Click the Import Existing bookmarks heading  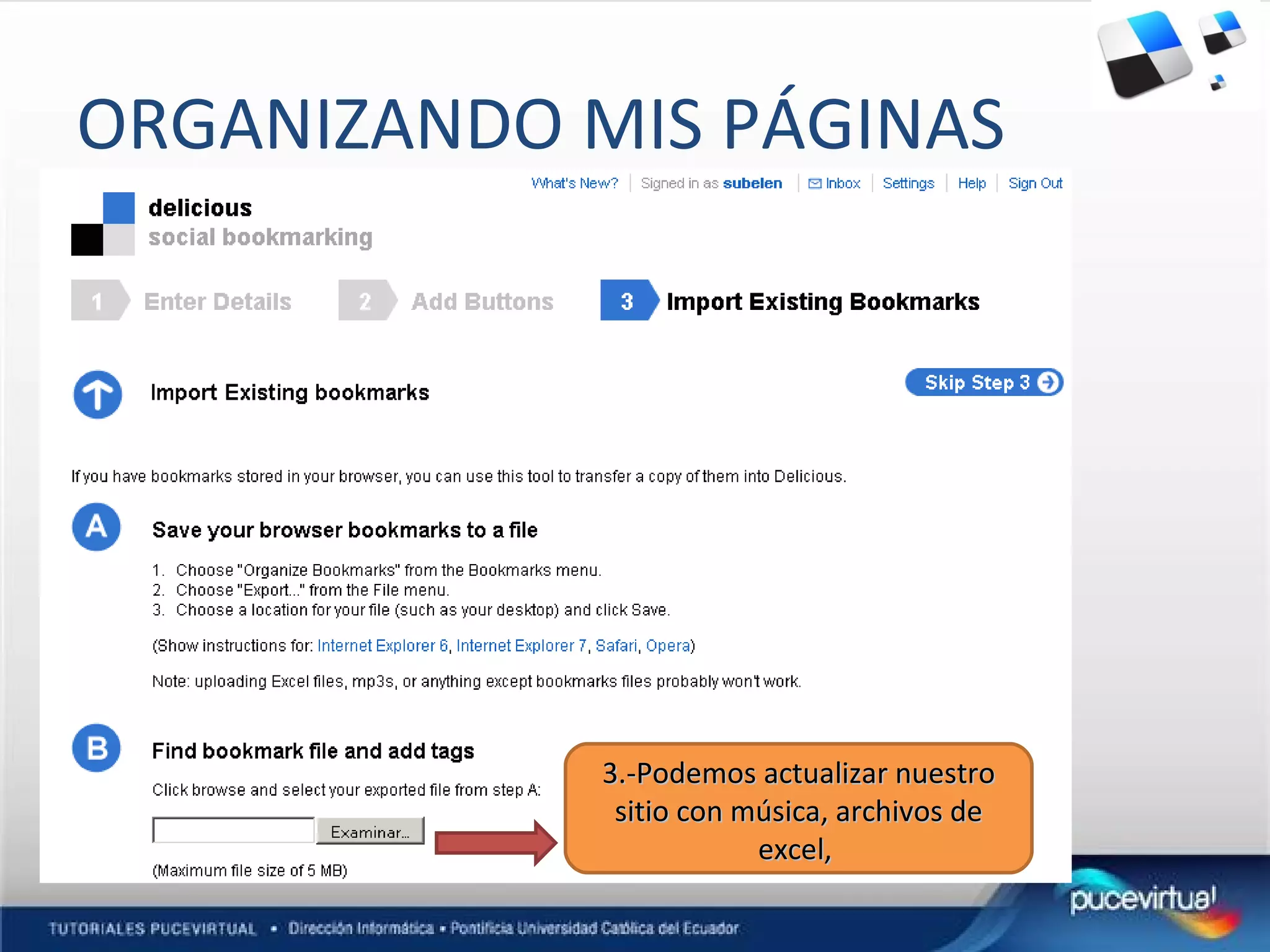[x=290, y=393]
